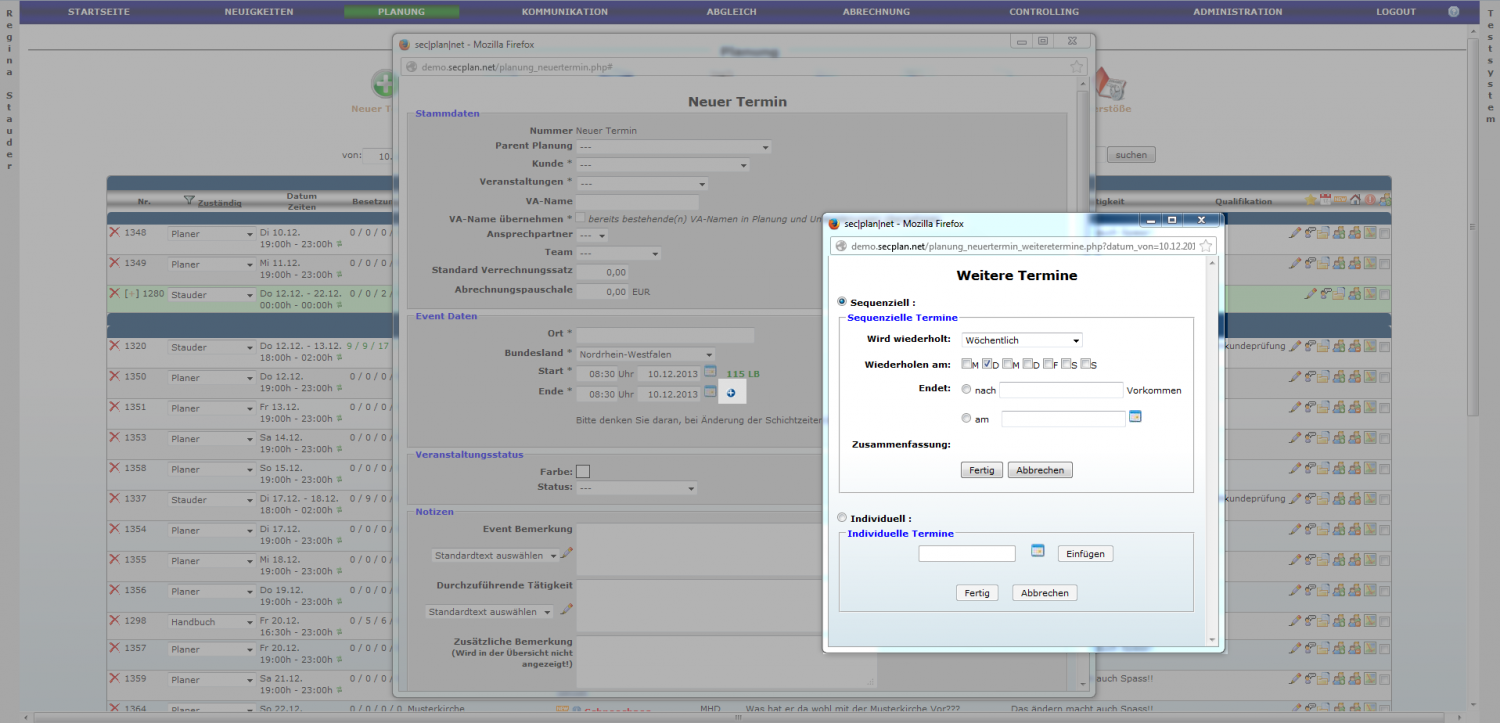Click pencil icon beside Event Bemerkung Standardtext
The width and height of the screenshot is (1500, 723).
[x=566, y=553]
